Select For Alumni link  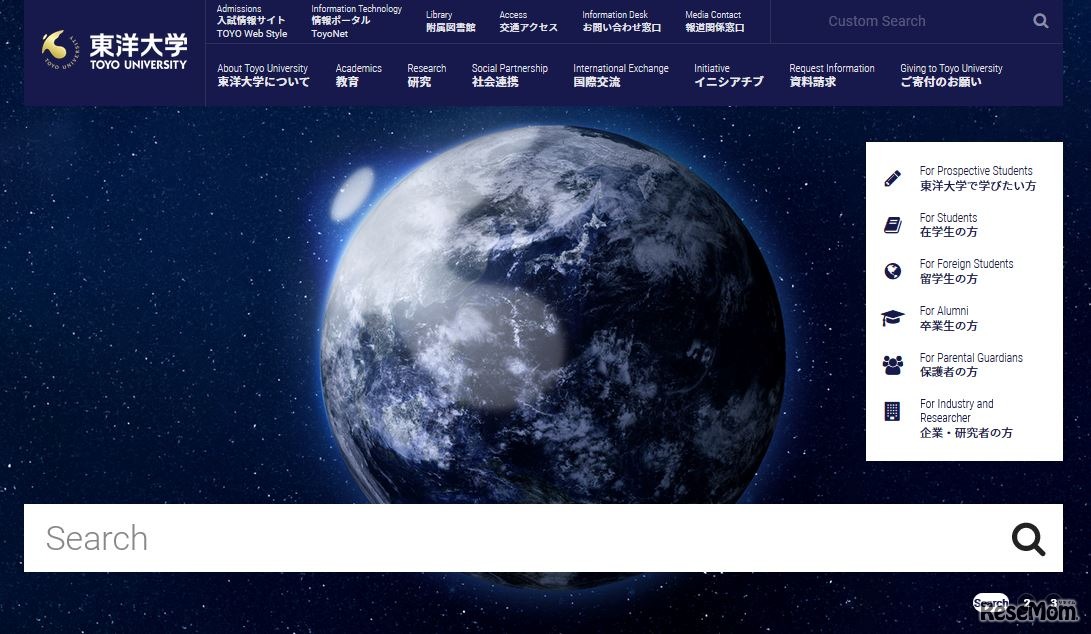[948, 318]
